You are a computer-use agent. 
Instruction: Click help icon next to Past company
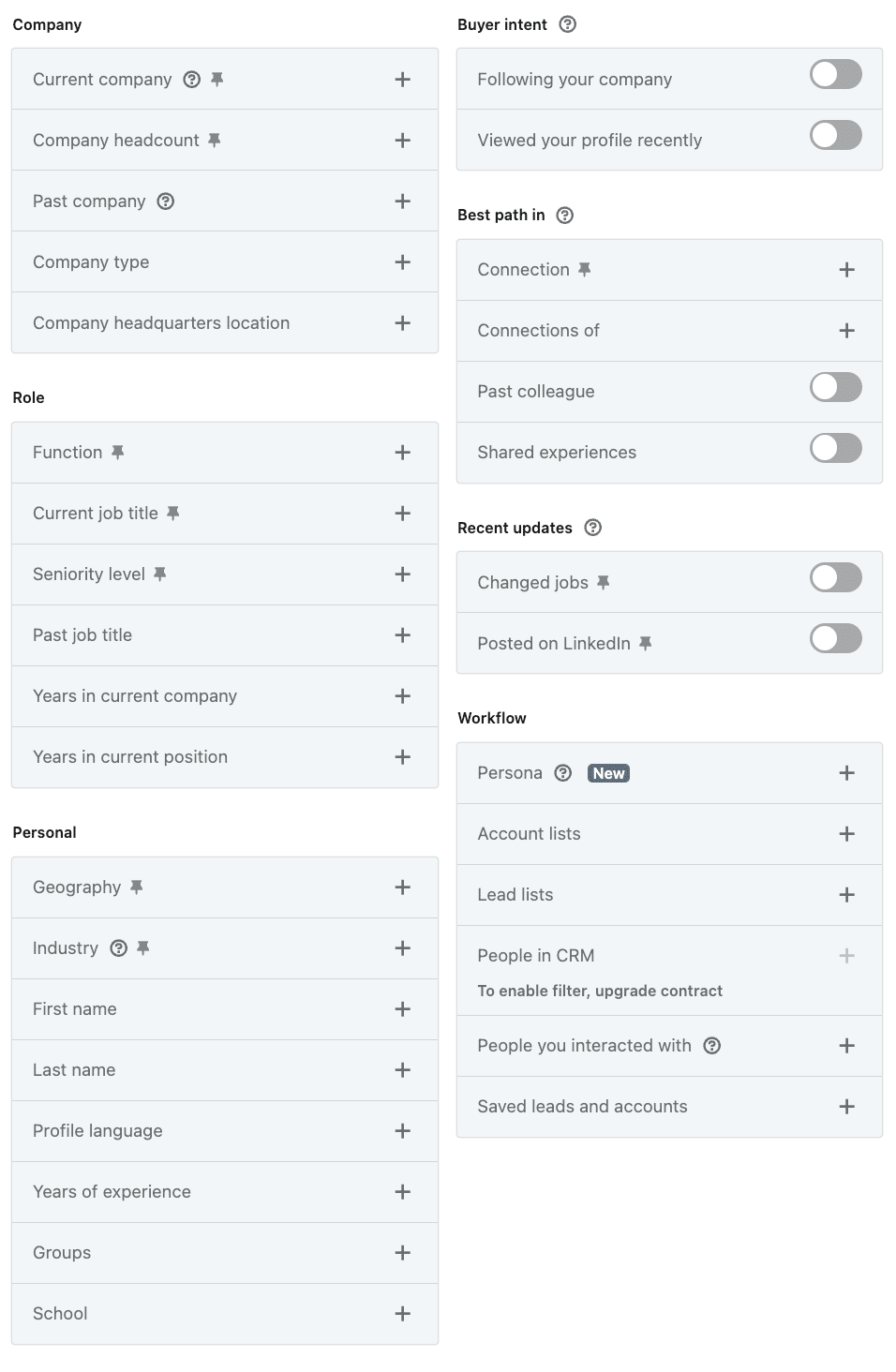166,201
